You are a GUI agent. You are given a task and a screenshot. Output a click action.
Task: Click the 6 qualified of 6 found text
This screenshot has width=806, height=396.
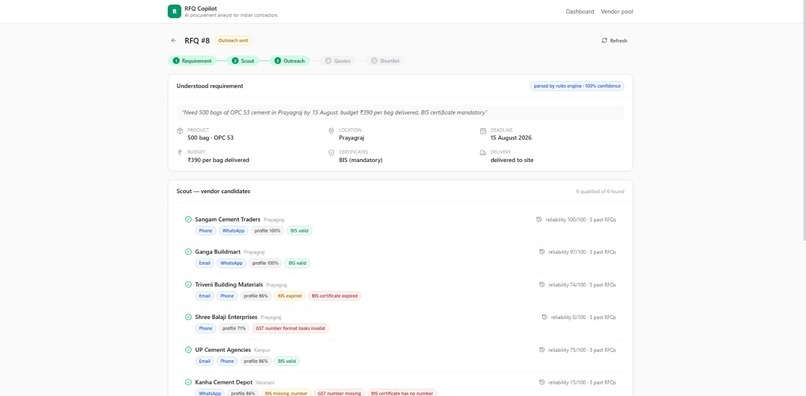(x=600, y=191)
